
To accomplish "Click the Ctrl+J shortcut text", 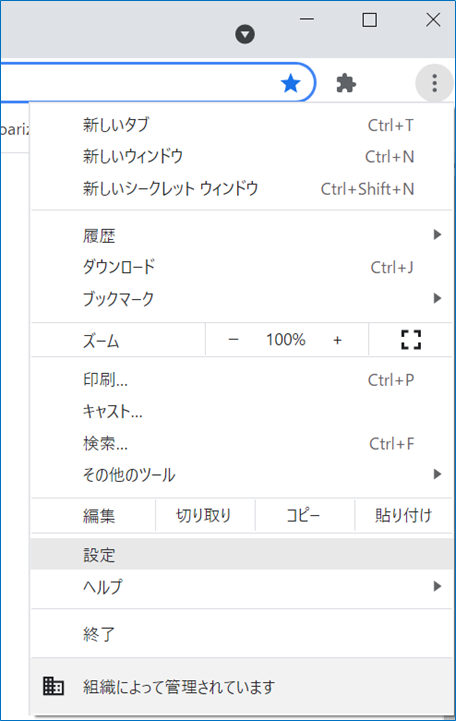I will click(x=392, y=267).
